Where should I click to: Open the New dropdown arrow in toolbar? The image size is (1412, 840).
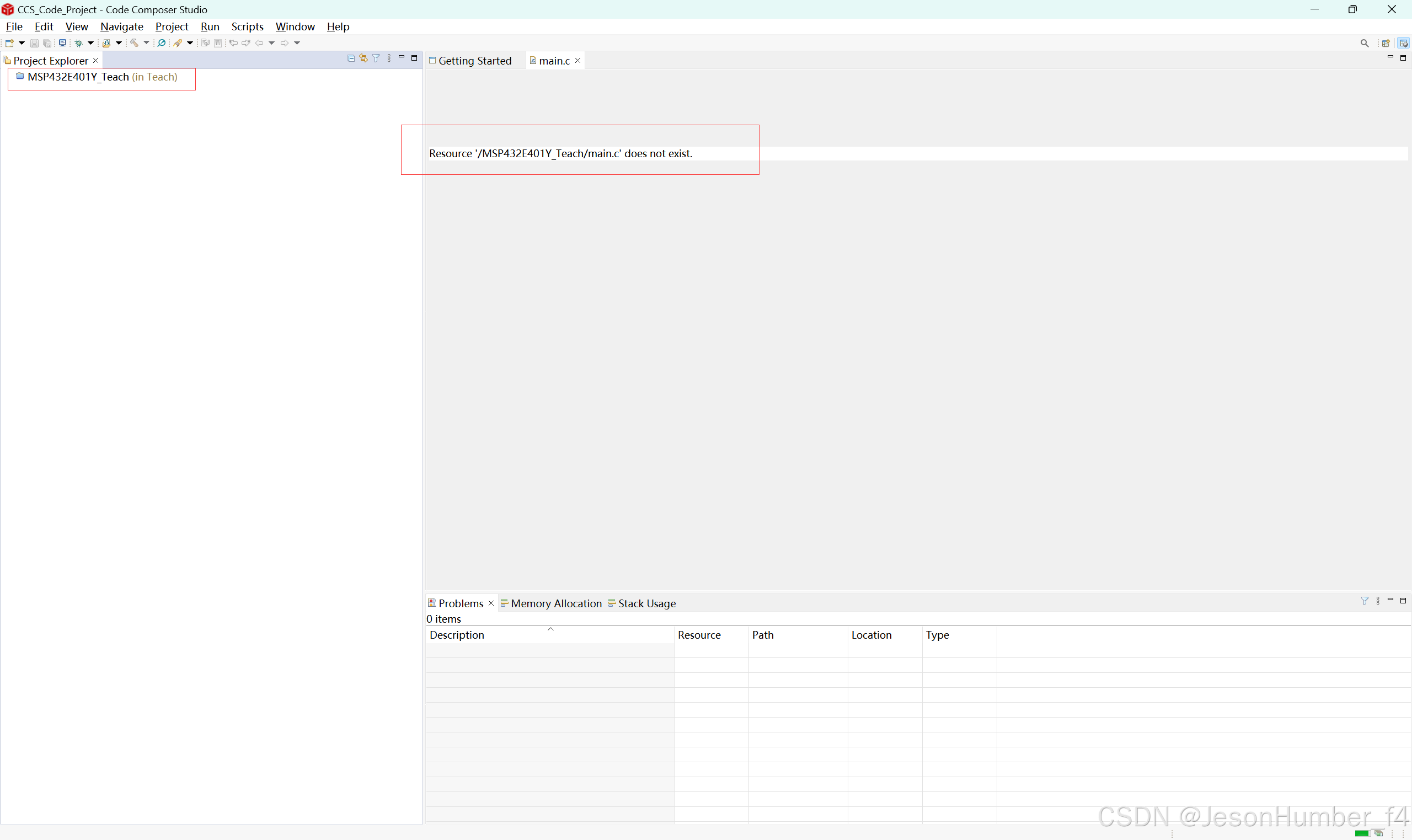[22, 43]
